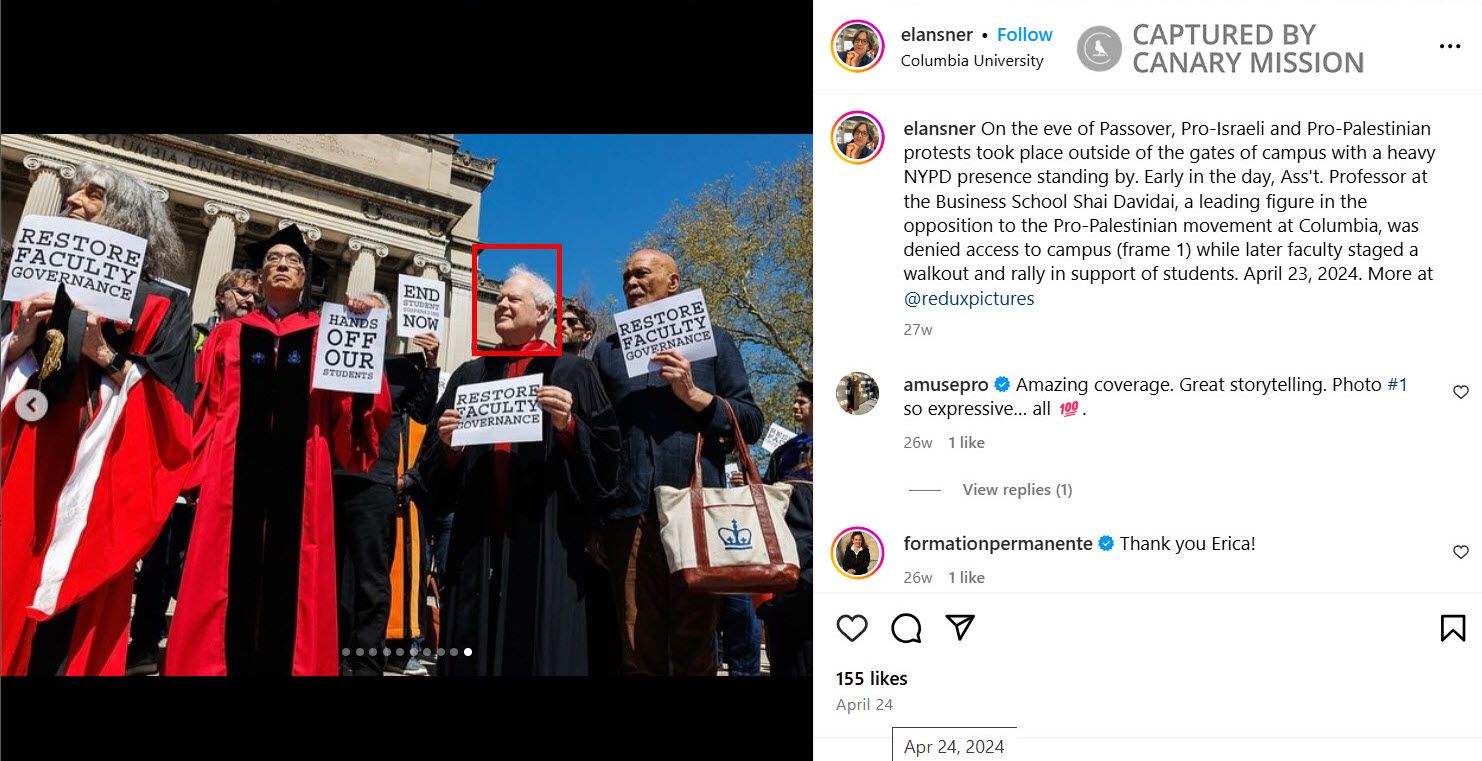
Task: Like formationpermanente's comment with the heart
Action: click(1461, 552)
